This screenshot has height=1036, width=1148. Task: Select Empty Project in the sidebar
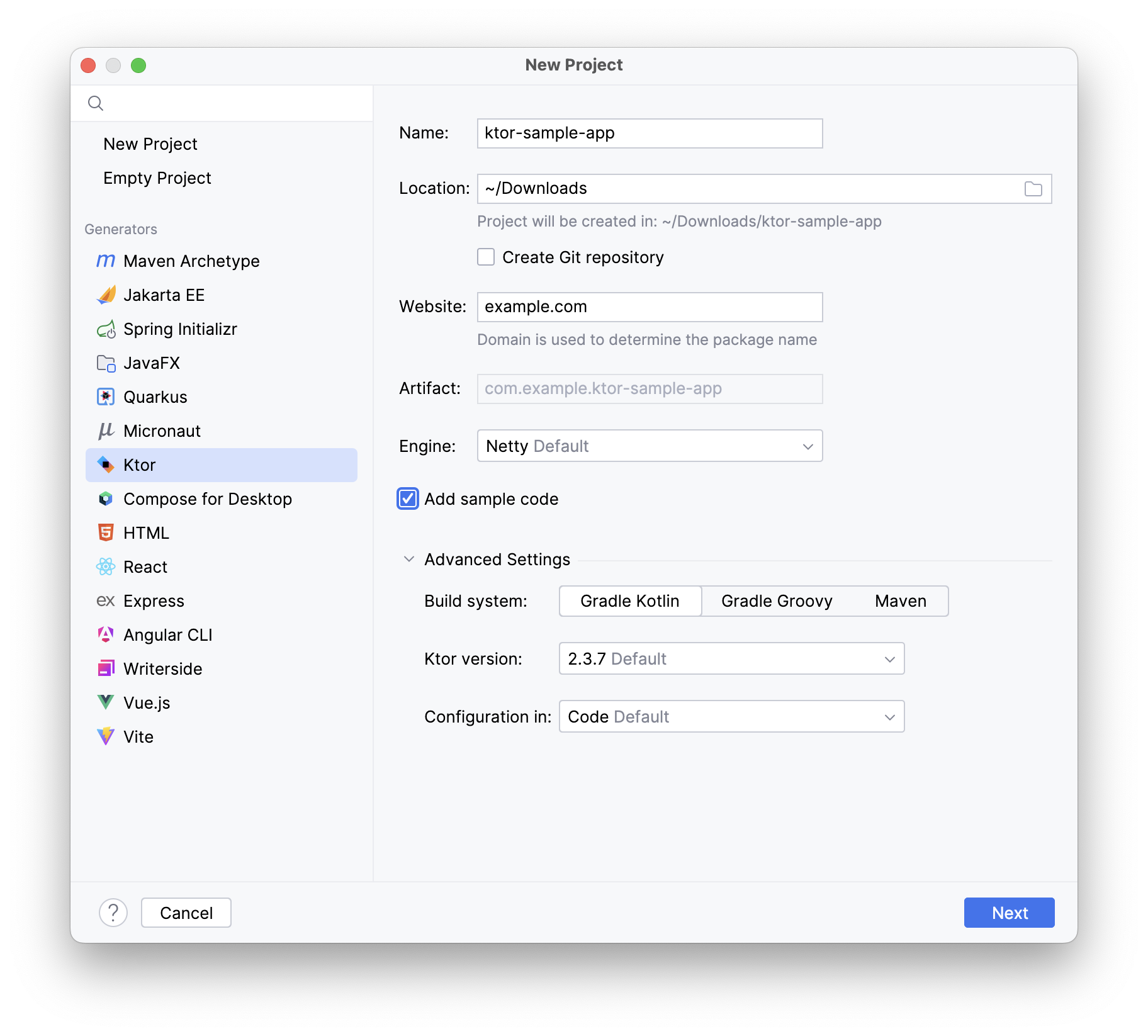click(x=157, y=178)
